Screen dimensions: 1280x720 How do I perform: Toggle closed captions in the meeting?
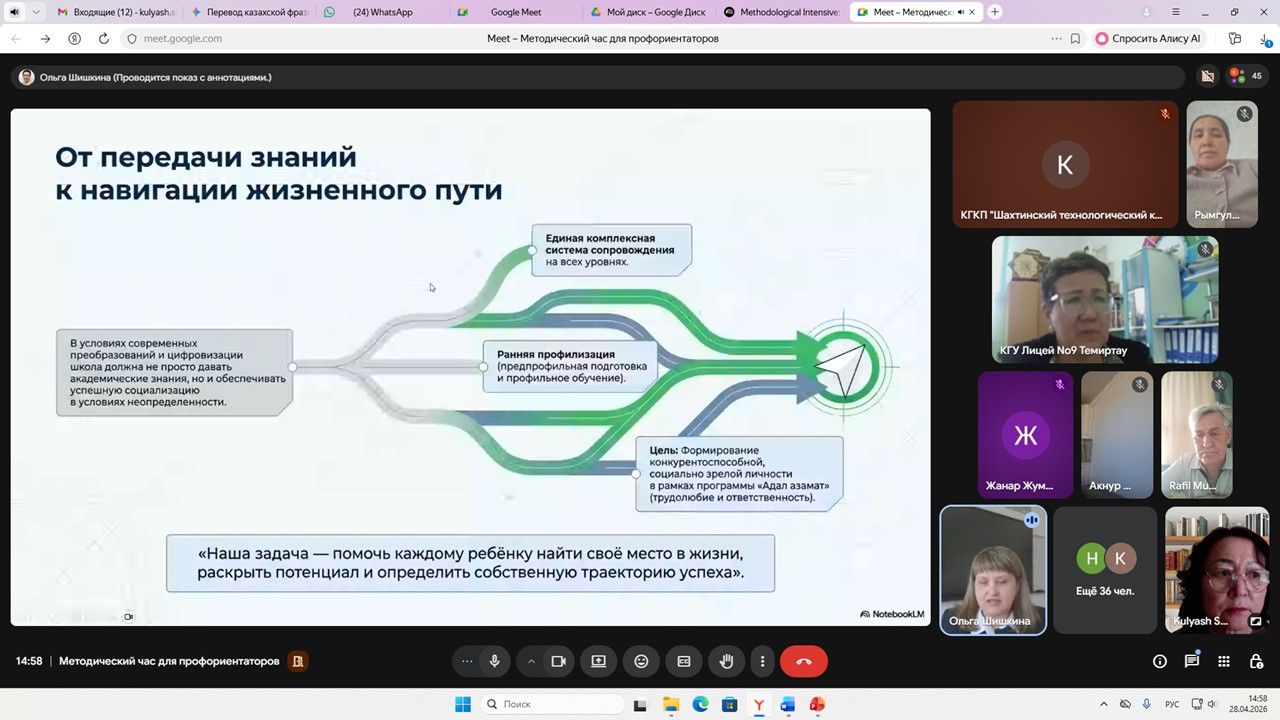pyautogui.click(x=684, y=661)
